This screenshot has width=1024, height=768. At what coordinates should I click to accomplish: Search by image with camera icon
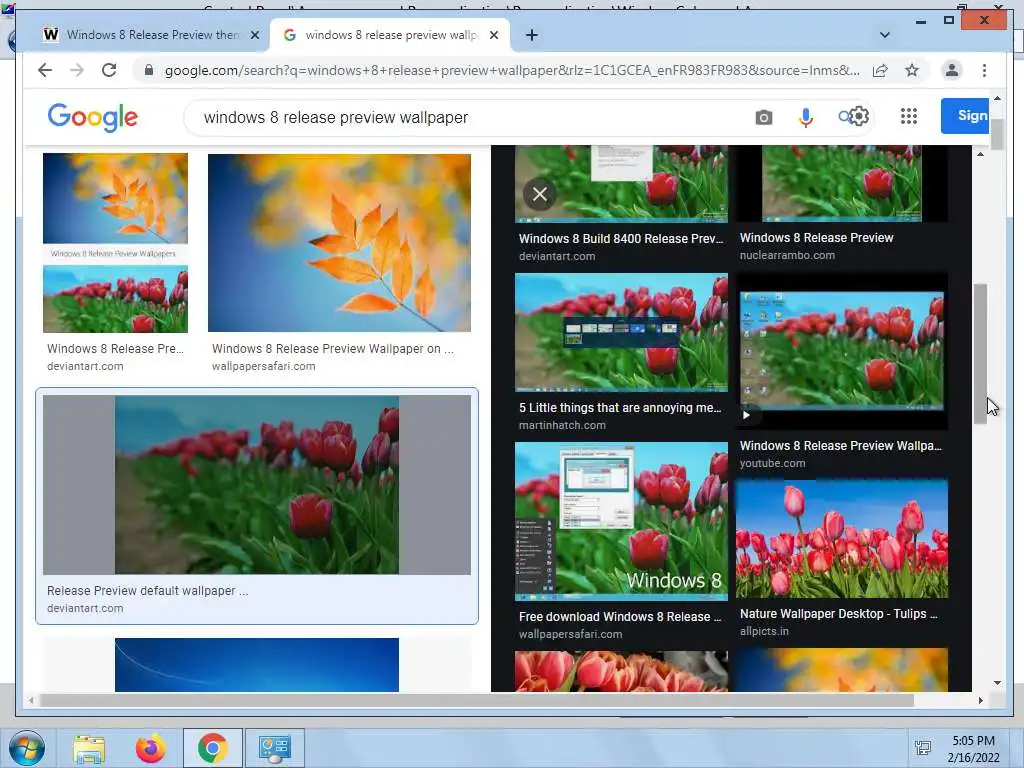[763, 118]
